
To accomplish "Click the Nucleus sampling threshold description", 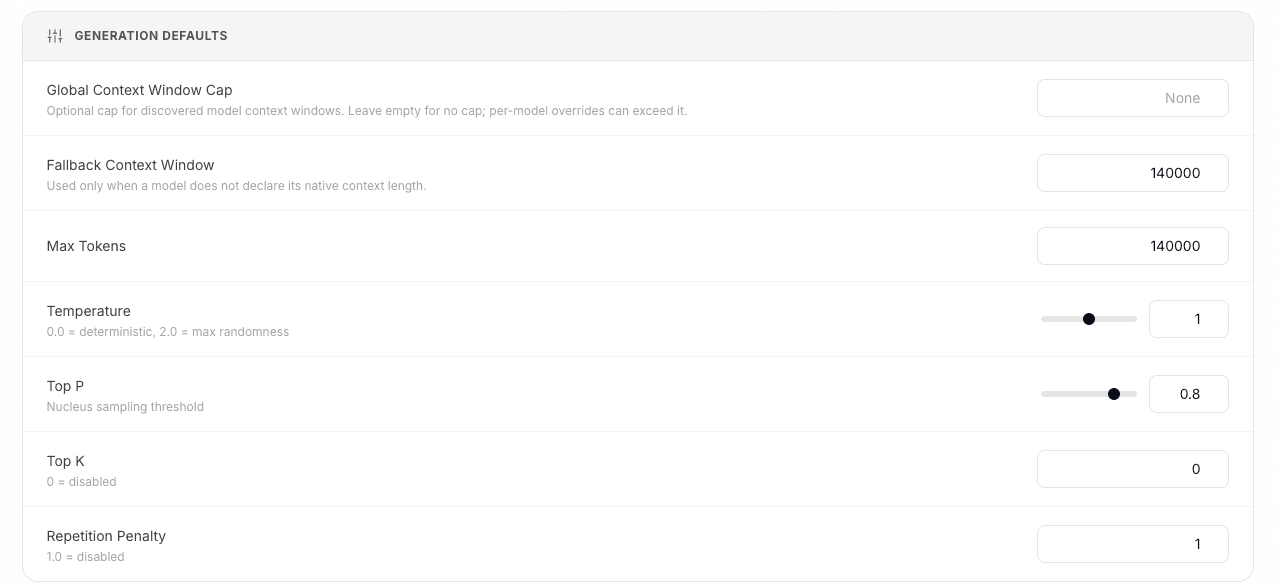I will click(125, 407).
